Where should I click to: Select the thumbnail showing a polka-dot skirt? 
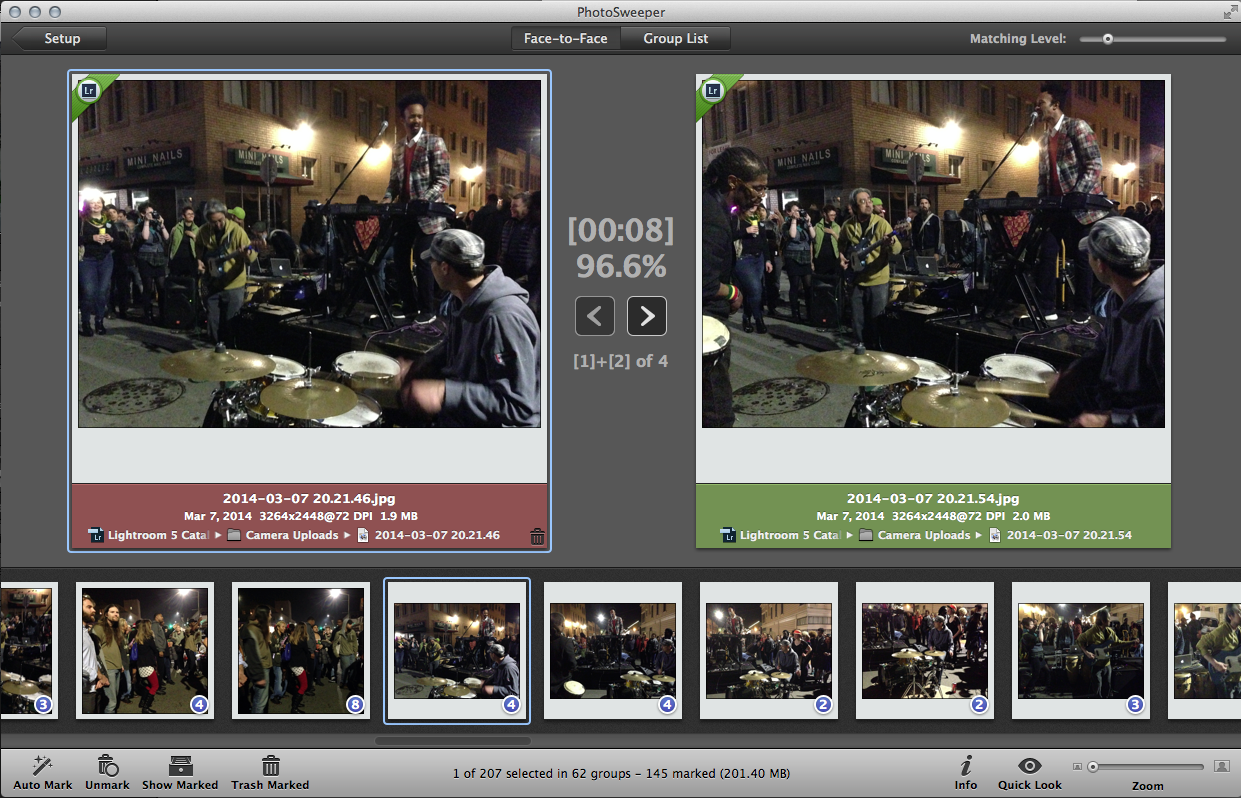tap(145, 650)
